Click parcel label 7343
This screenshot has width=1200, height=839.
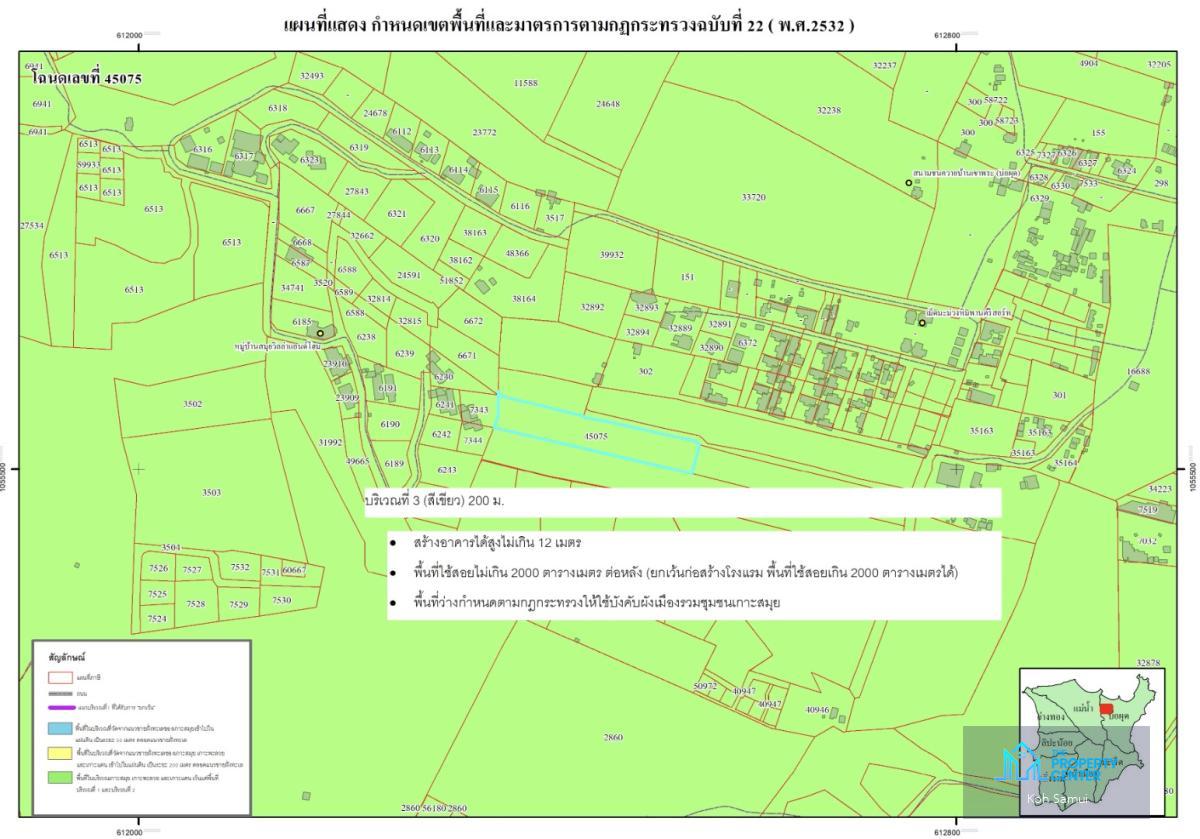(x=478, y=411)
